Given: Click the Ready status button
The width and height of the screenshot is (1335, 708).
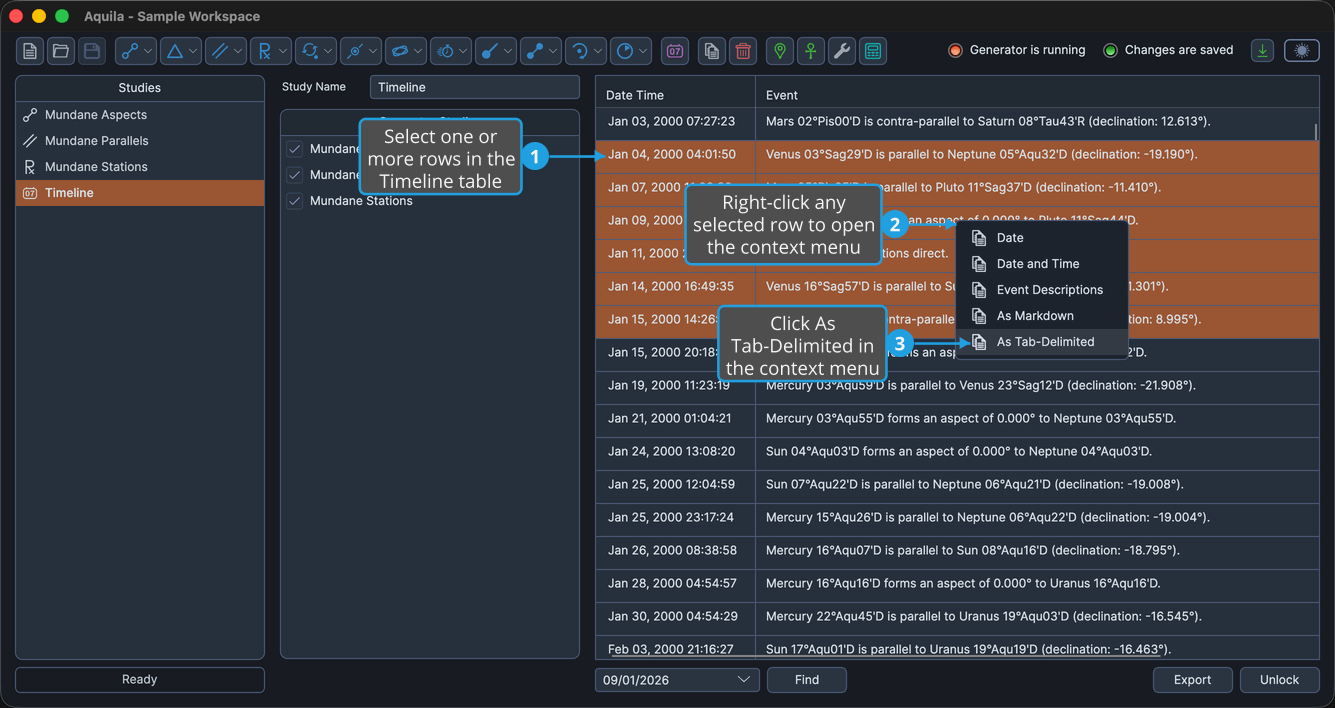Looking at the screenshot, I should [x=140, y=680].
